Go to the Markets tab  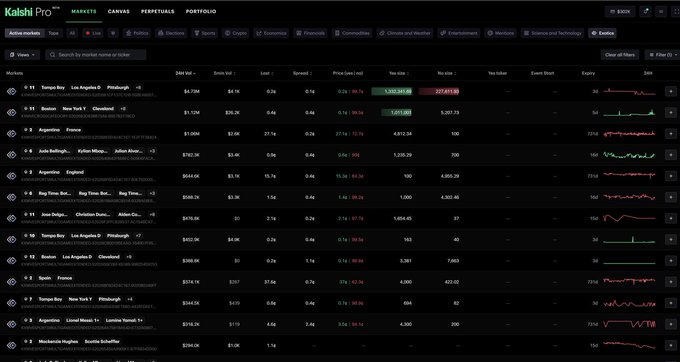84,12
